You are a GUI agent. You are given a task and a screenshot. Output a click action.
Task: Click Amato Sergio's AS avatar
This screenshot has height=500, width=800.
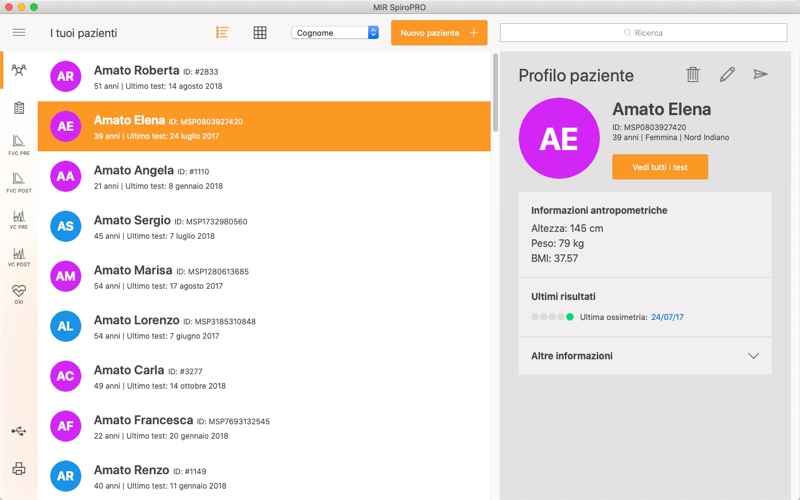click(65, 226)
